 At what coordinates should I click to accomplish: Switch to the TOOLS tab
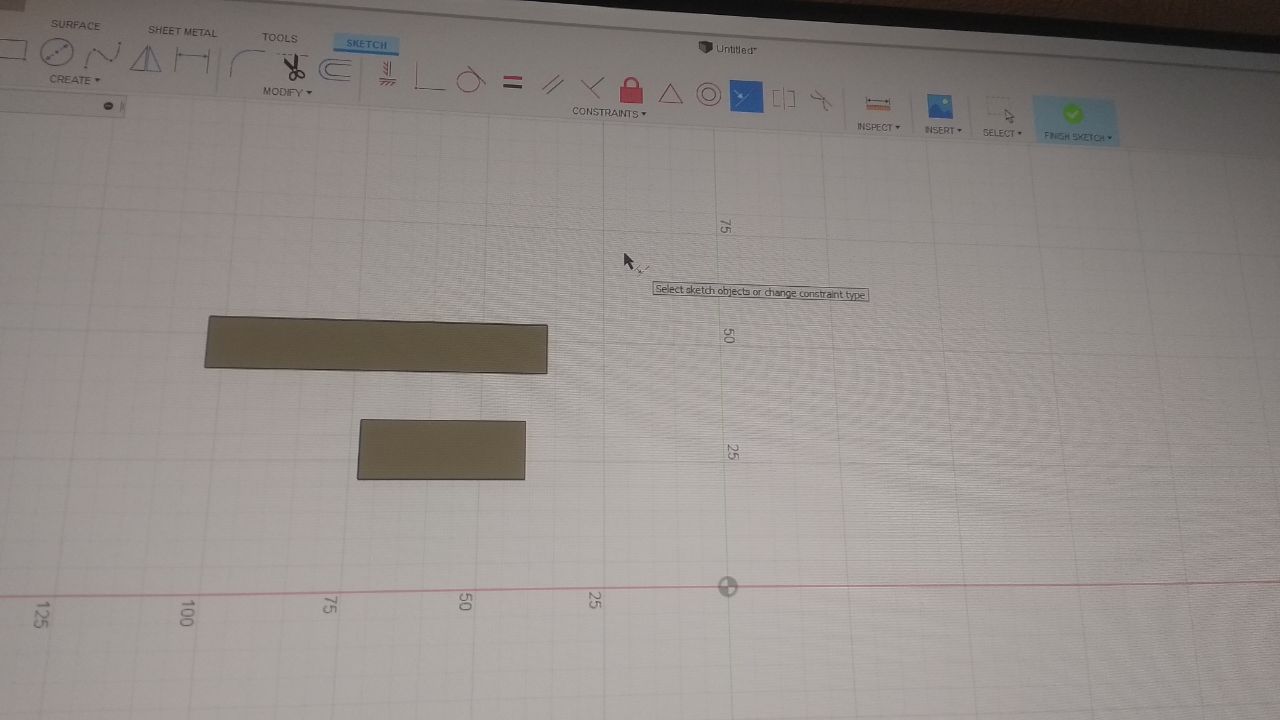280,37
